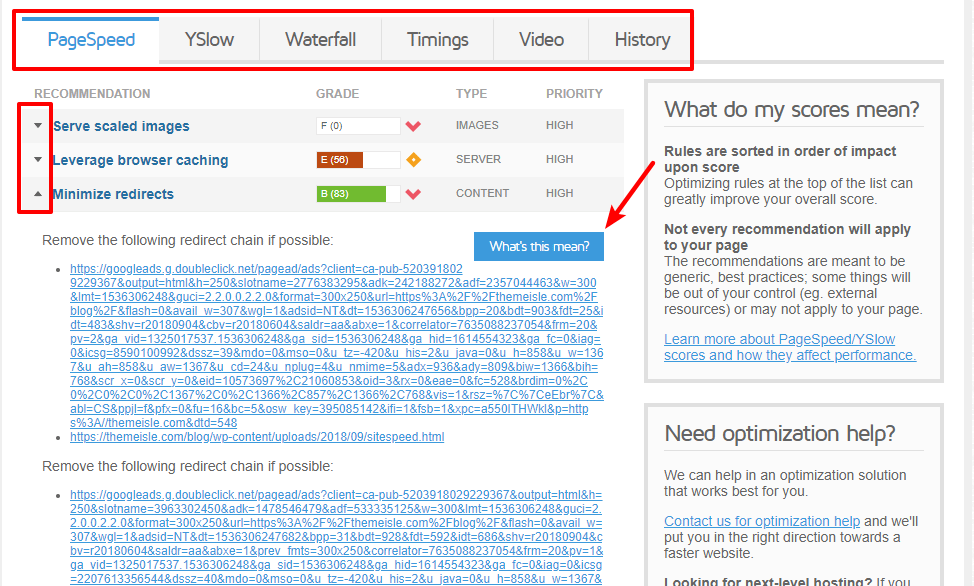Screen dimensions: 974x586
Task: Click the B (83) green grade bar
Action: (358, 194)
